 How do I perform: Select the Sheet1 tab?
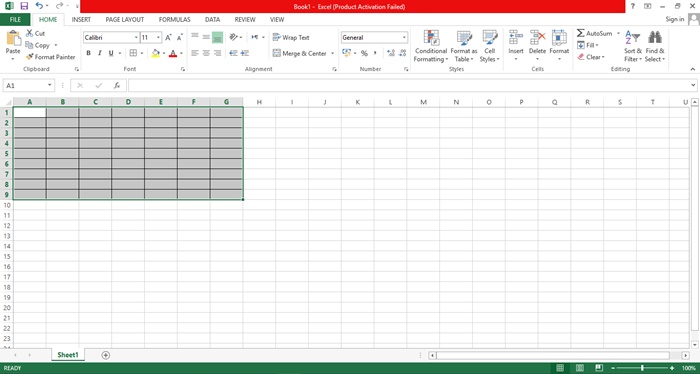(68, 355)
